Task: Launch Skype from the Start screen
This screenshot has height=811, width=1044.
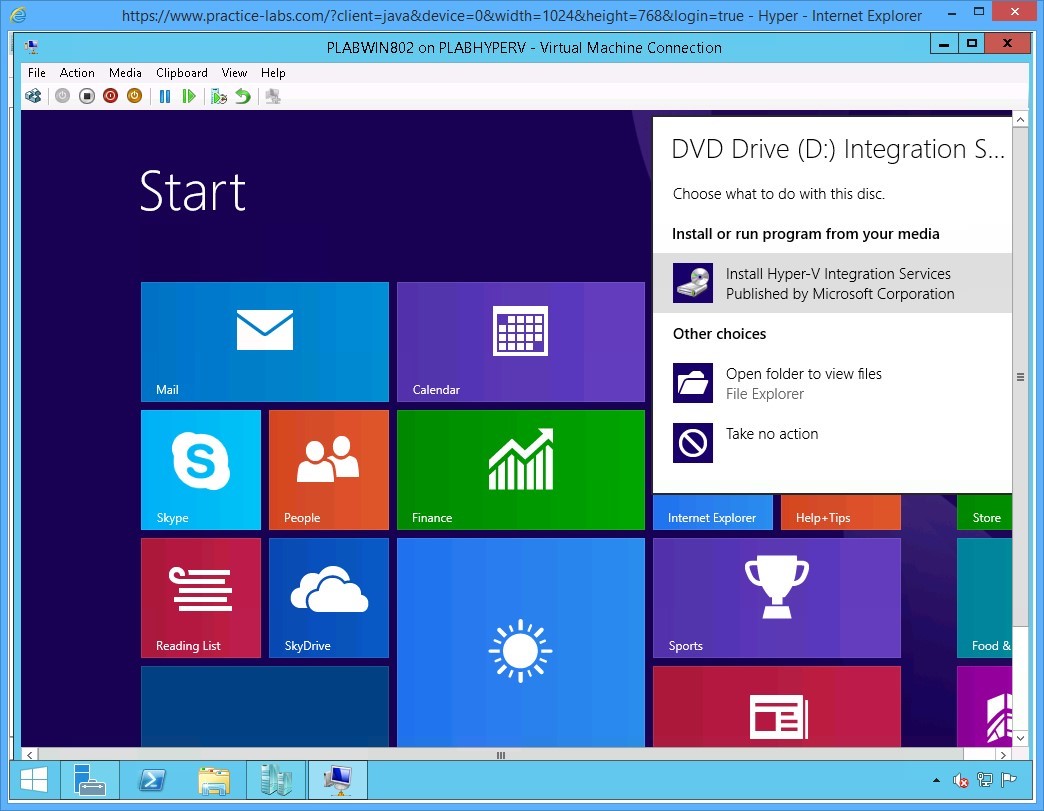Action: pyautogui.click(x=200, y=469)
